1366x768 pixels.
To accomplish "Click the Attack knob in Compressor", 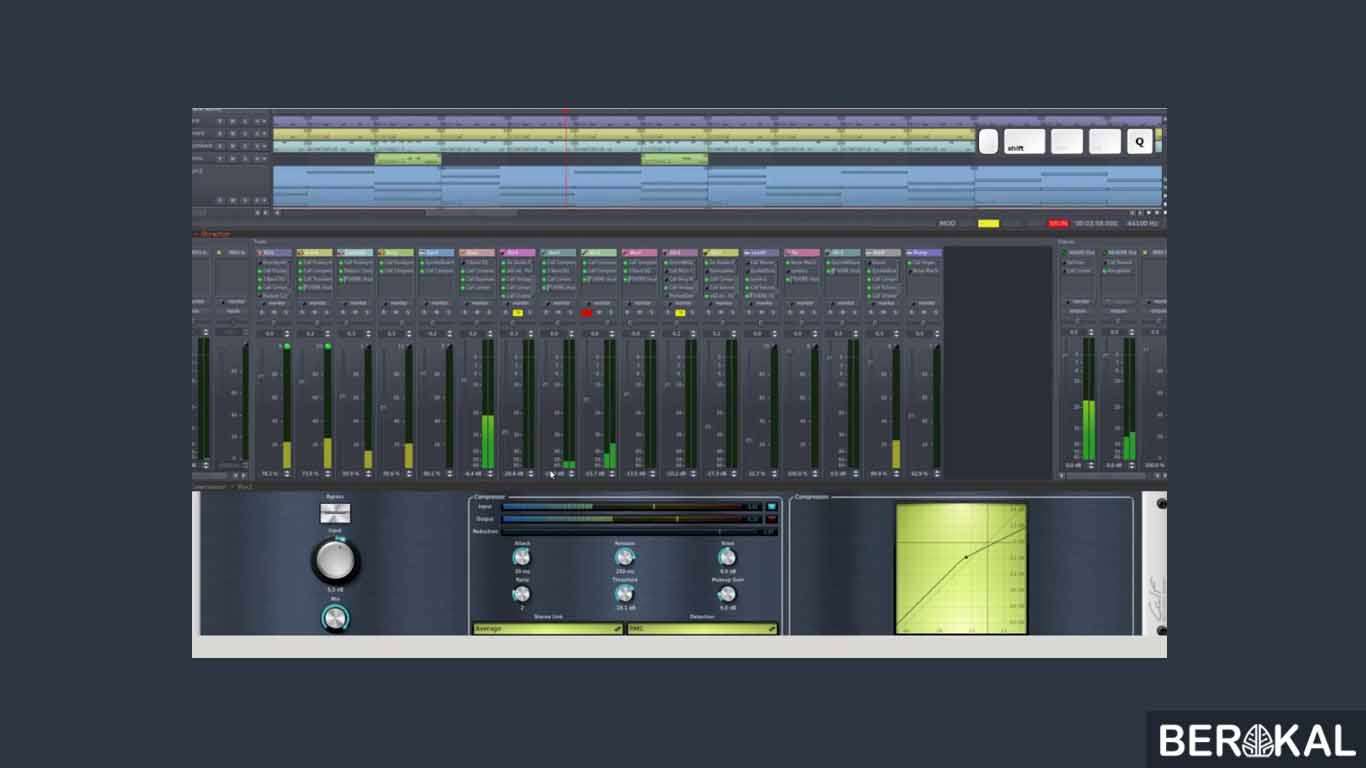I will [522, 558].
